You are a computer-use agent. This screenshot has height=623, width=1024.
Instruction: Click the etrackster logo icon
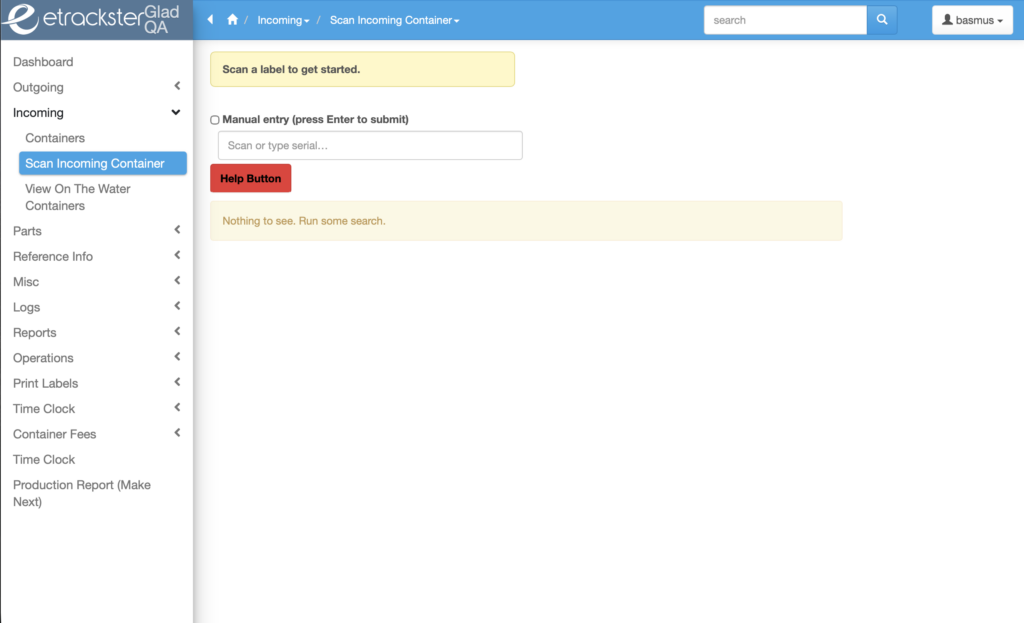tap(22, 20)
